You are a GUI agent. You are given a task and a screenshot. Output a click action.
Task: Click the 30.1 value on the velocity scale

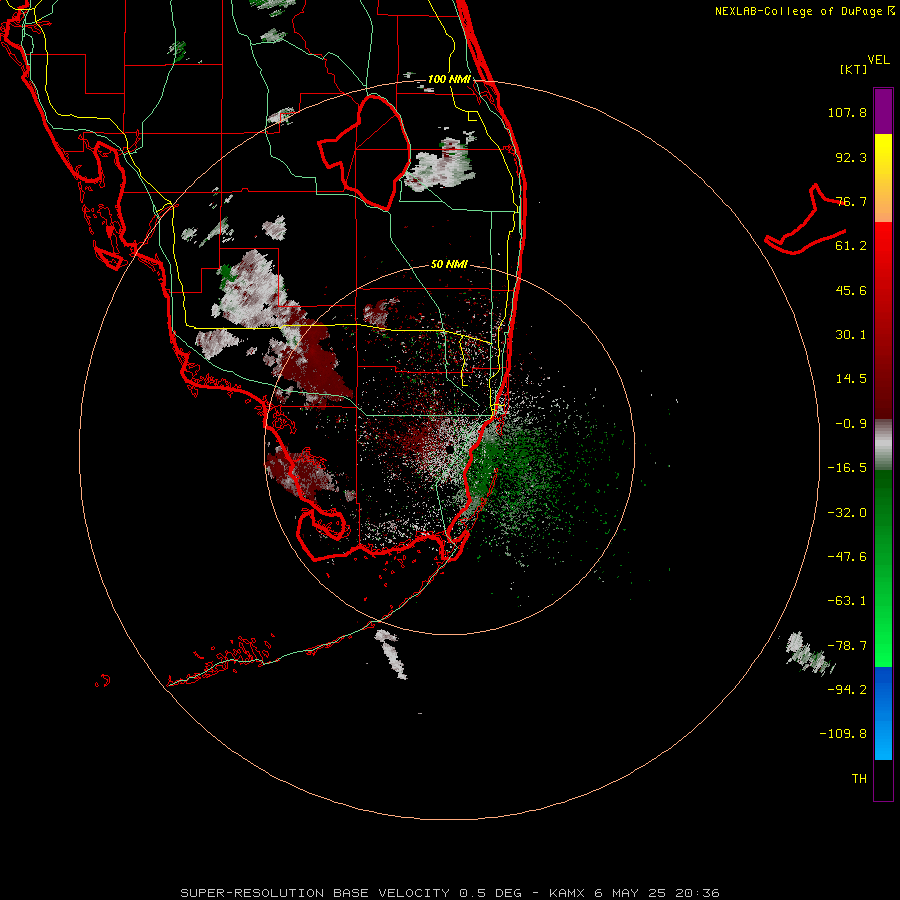point(851,335)
